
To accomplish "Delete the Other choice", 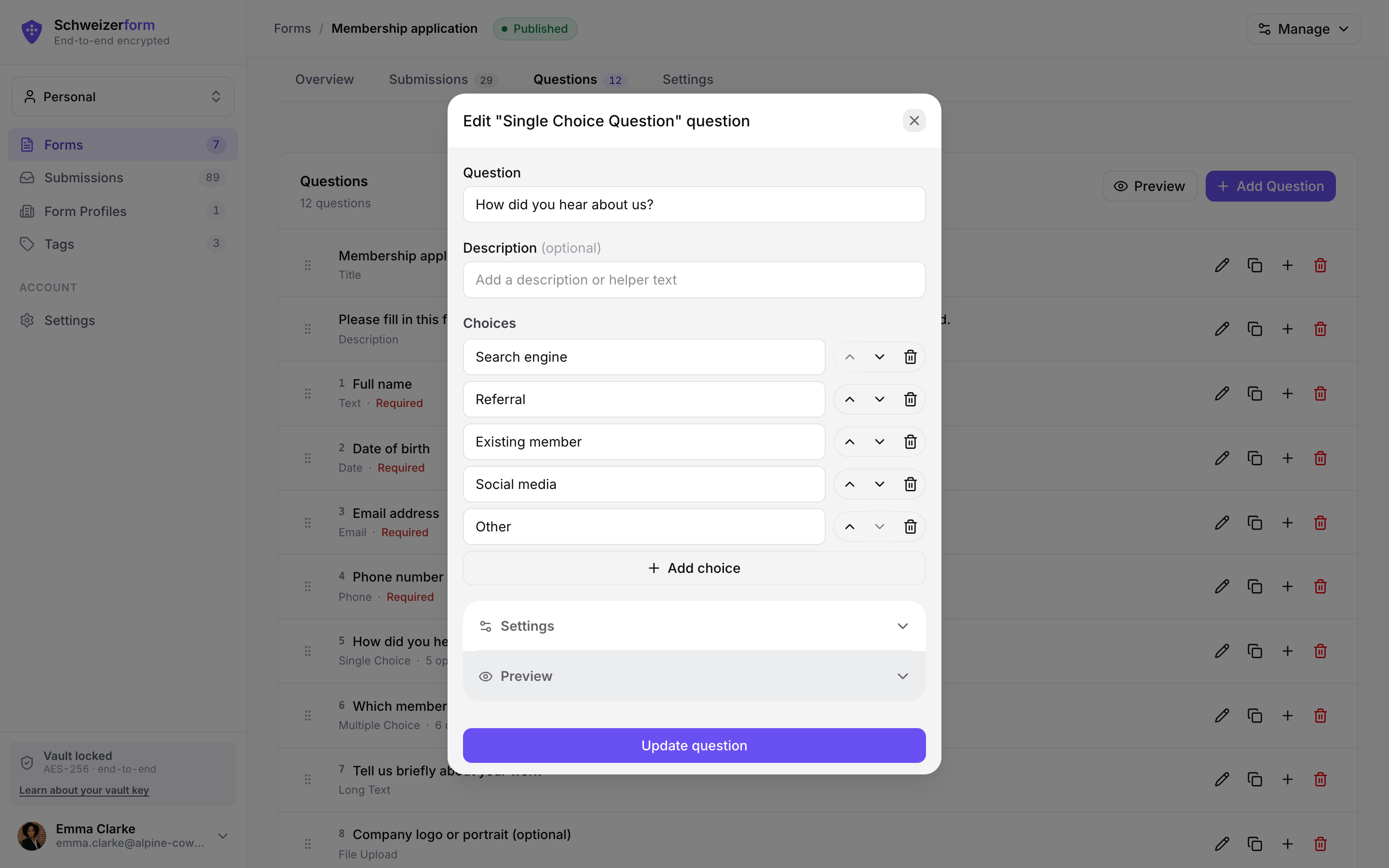I will (x=910, y=527).
